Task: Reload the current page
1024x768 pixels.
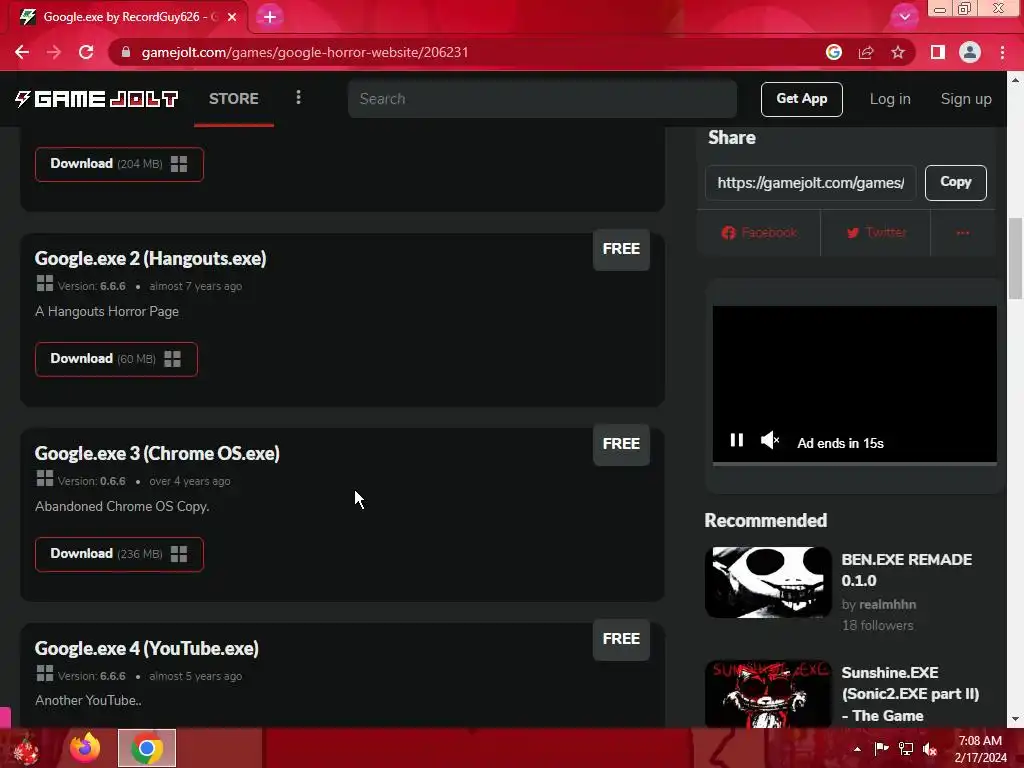Action: (x=86, y=52)
